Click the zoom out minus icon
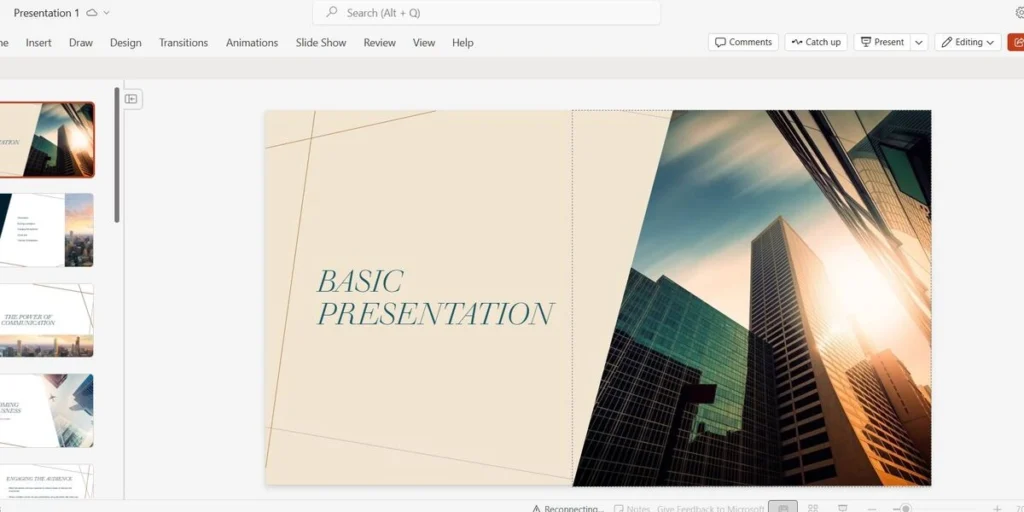The image size is (1024, 512). point(872,508)
